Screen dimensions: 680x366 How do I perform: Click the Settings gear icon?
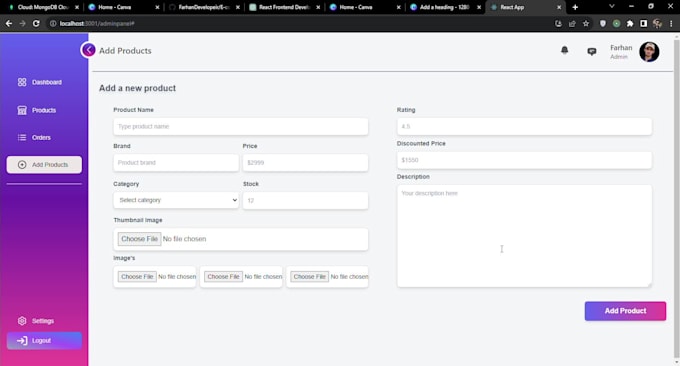click(22, 321)
